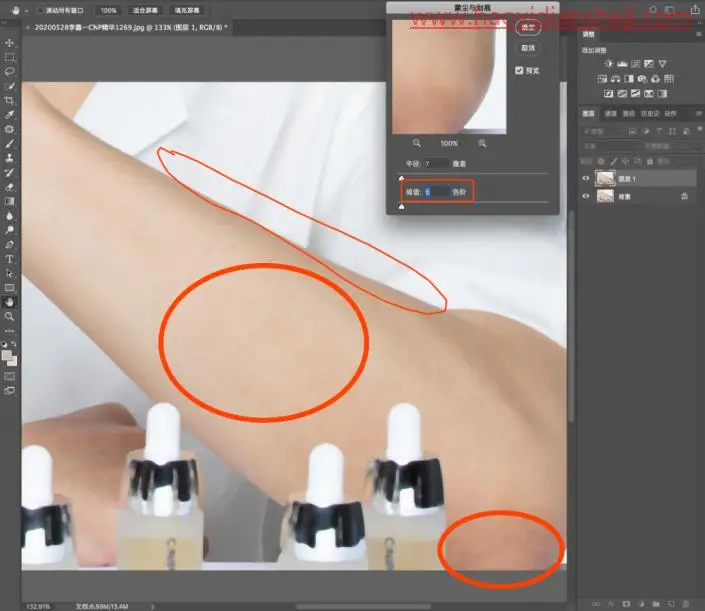
Task: Add a Channel Mixer adjustment
Action: 656,79
